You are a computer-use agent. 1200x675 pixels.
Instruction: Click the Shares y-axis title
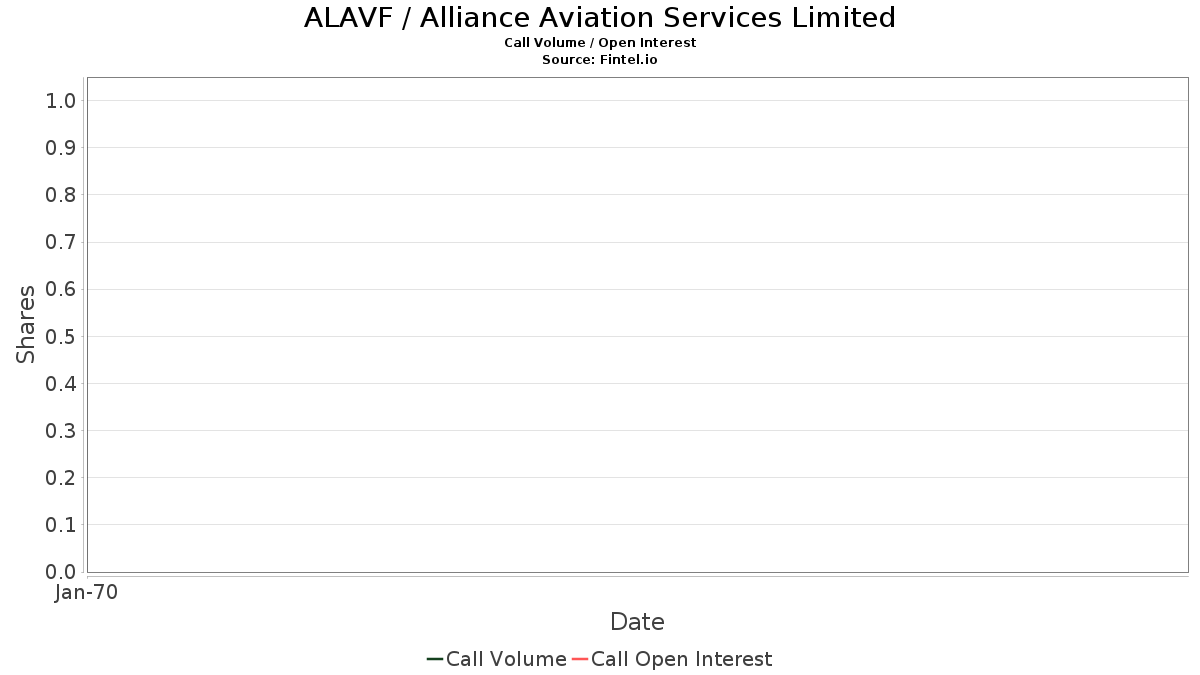26,324
